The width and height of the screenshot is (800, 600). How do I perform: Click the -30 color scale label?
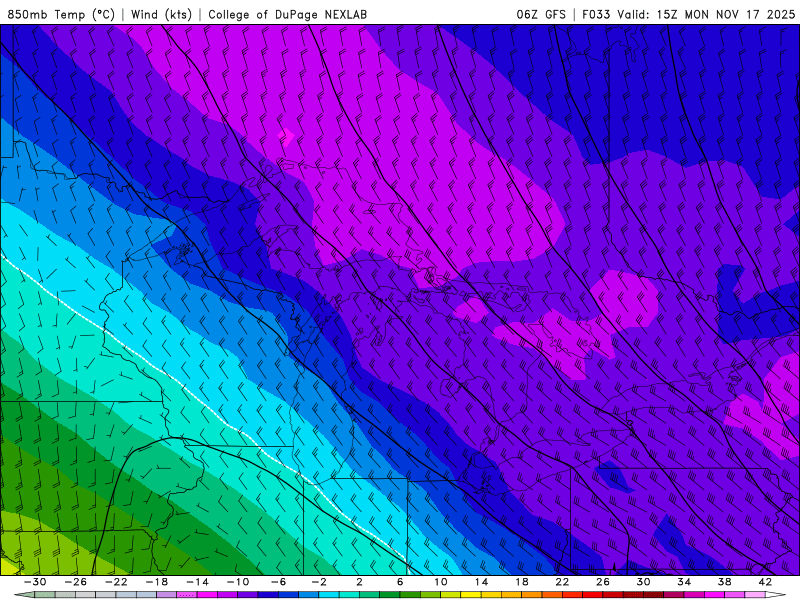[35, 582]
